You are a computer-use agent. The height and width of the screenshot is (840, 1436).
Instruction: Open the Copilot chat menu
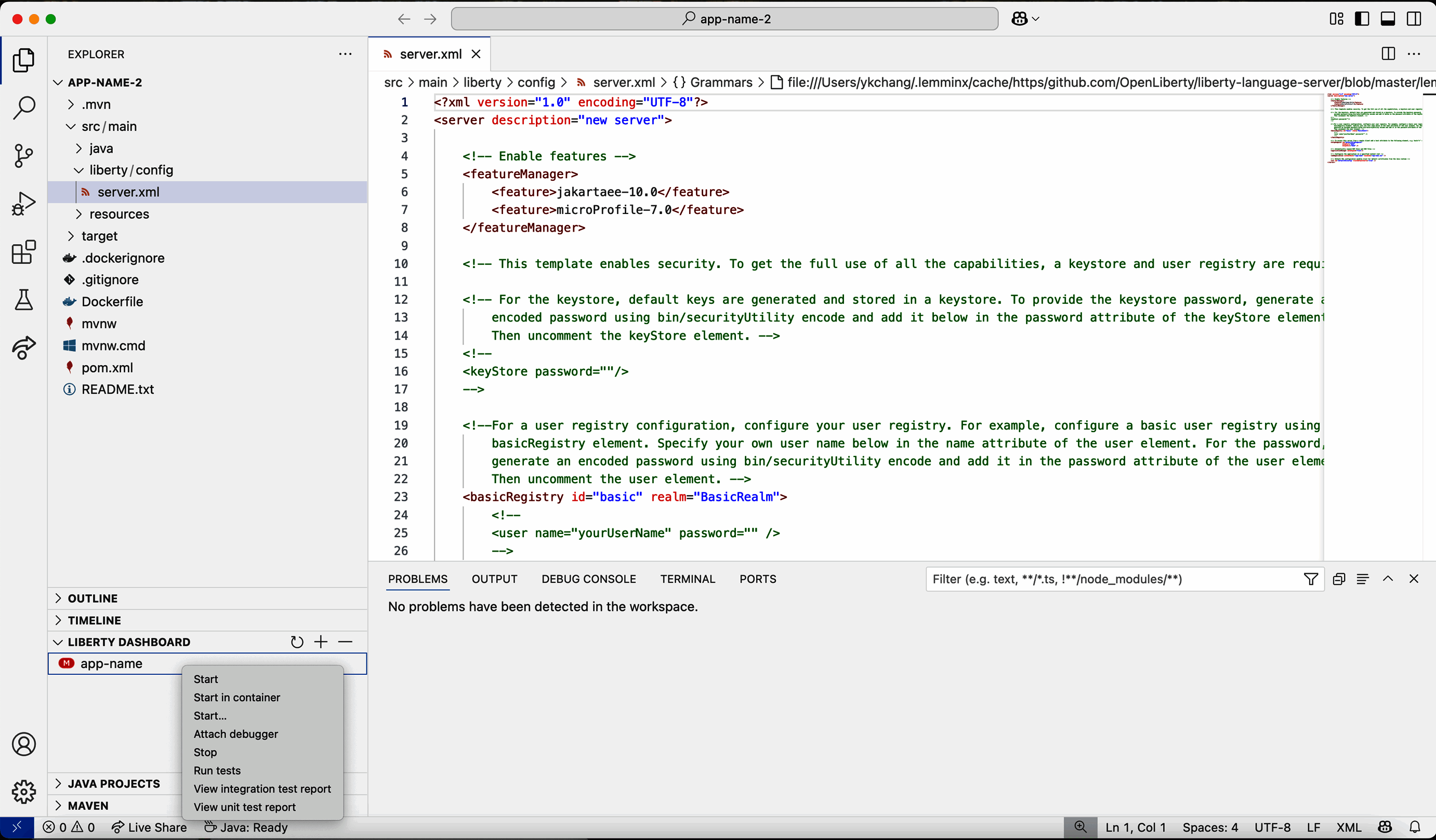1025,19
